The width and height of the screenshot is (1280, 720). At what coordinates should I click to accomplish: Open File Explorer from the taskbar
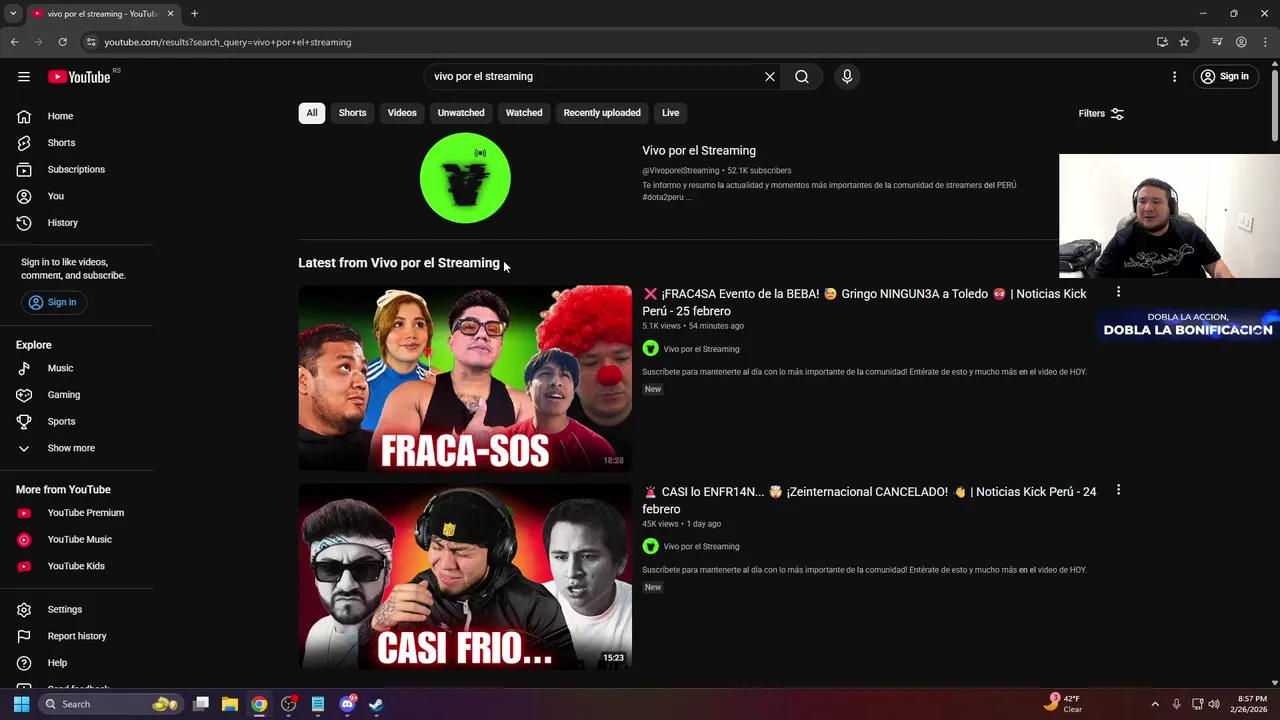[x=230, y=704]
